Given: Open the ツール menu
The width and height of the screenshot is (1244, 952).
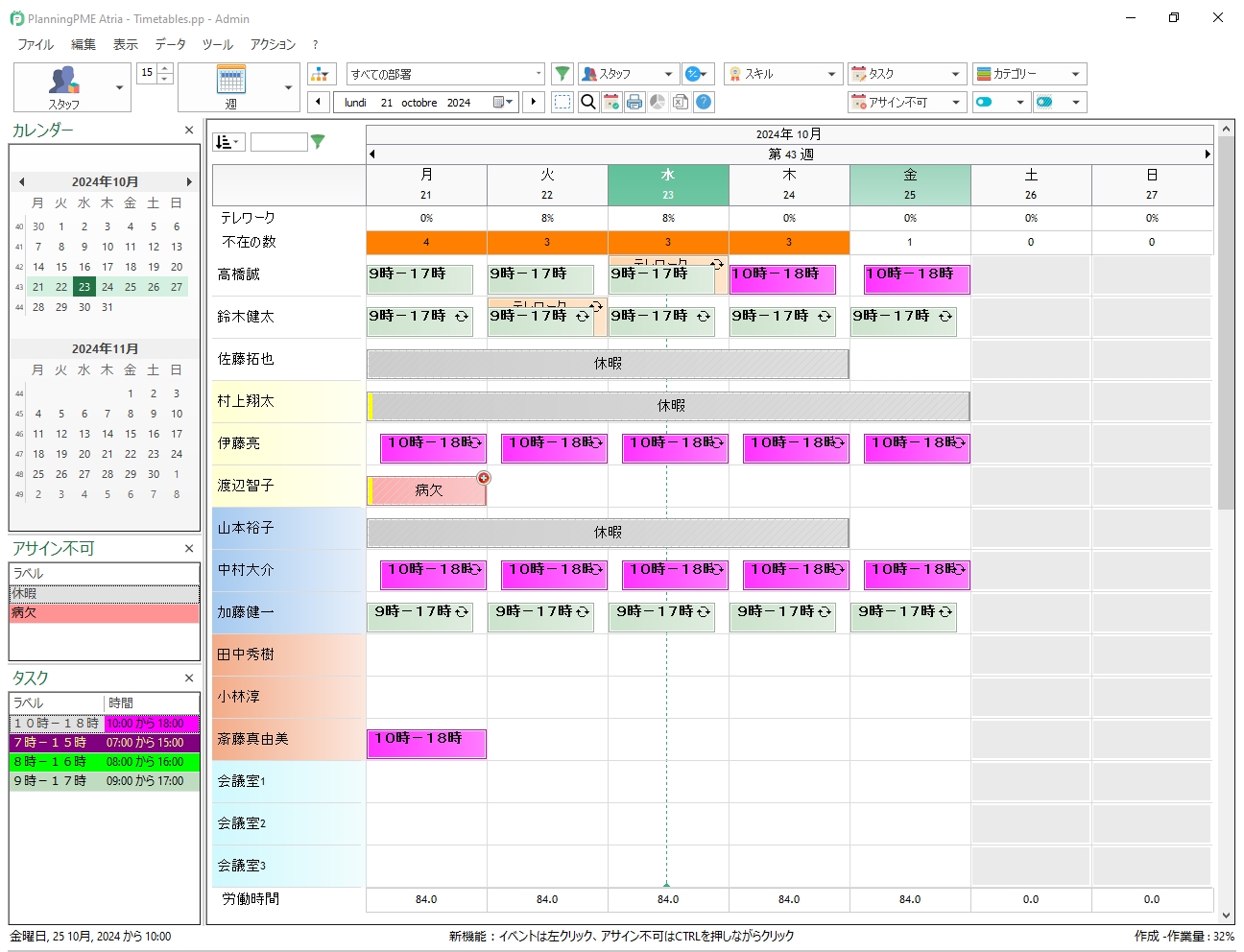Looking at the screenshot, I should tap(218, 44).
